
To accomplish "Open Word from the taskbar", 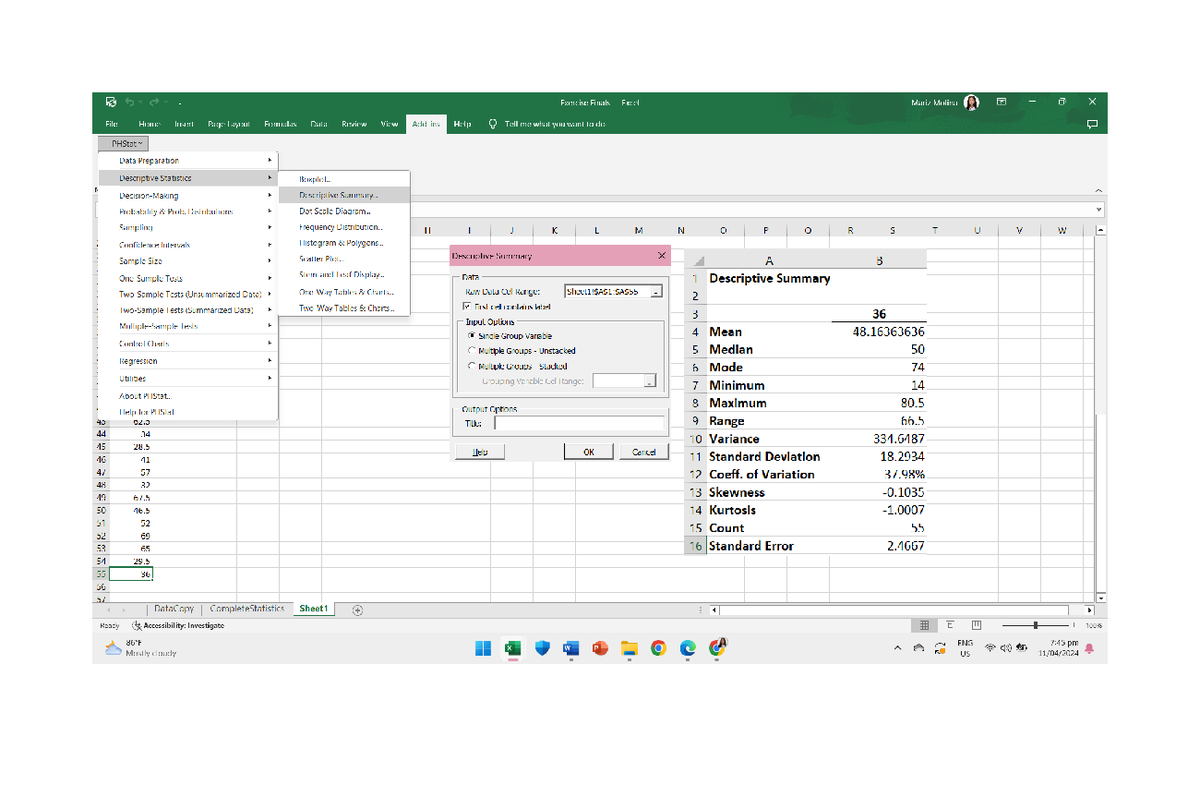I will click(571, 649).
